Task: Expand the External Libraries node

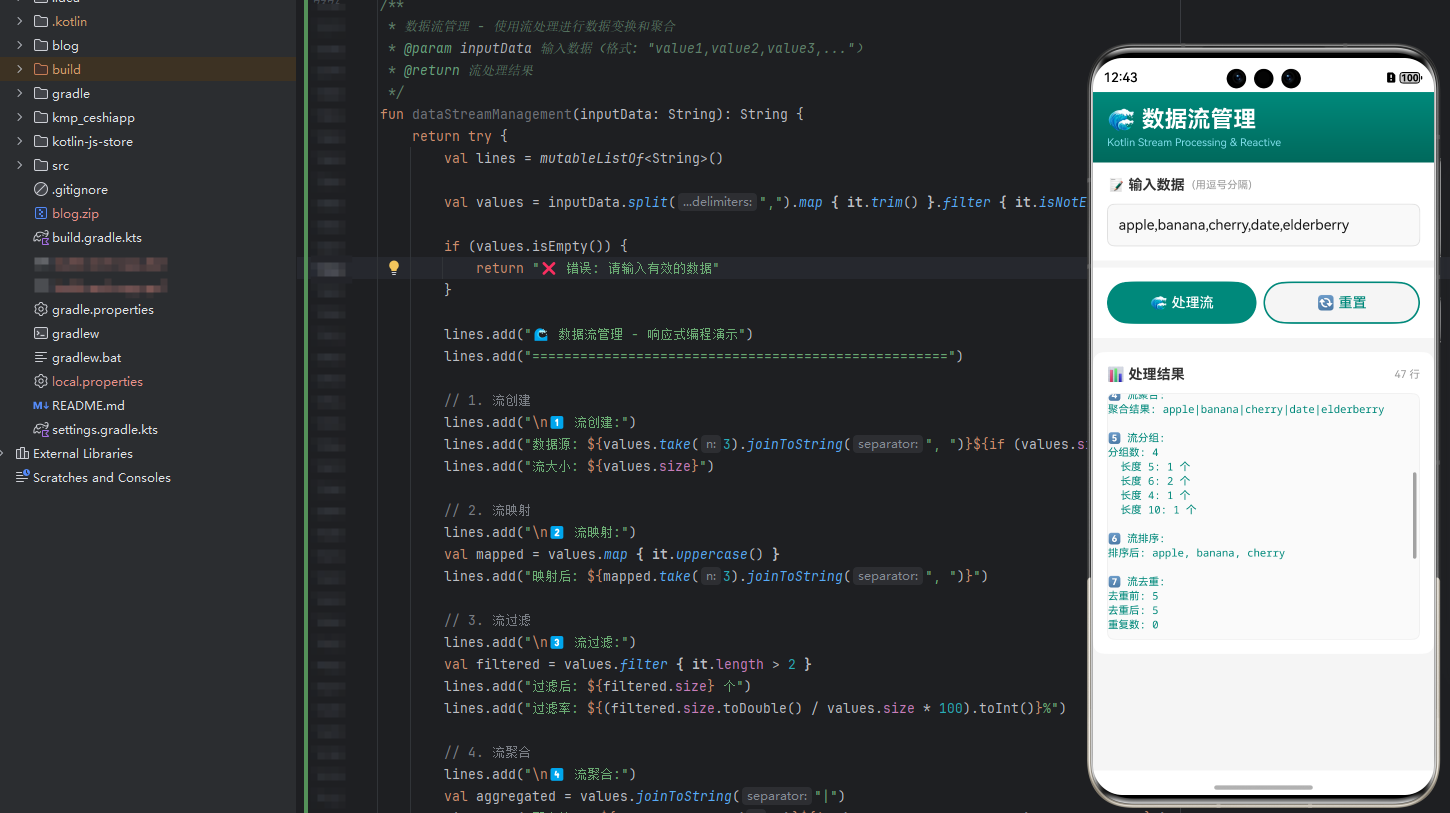Action: [x=3, y=453]
